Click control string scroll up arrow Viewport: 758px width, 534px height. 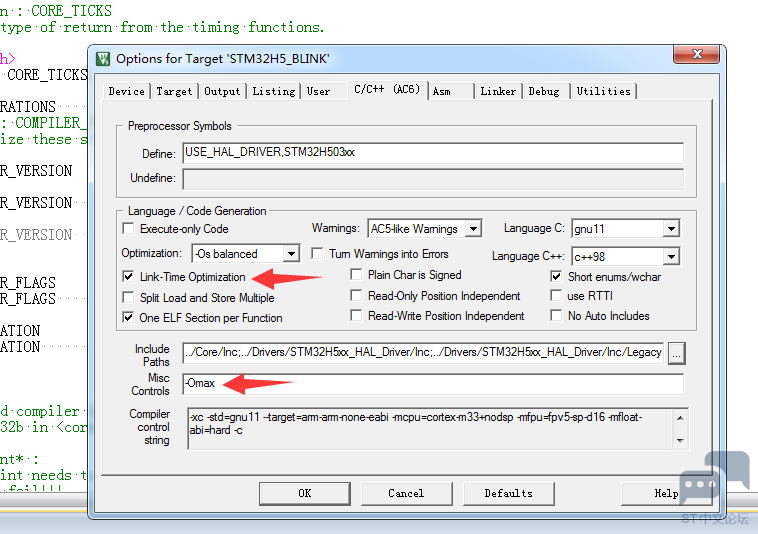680,418
